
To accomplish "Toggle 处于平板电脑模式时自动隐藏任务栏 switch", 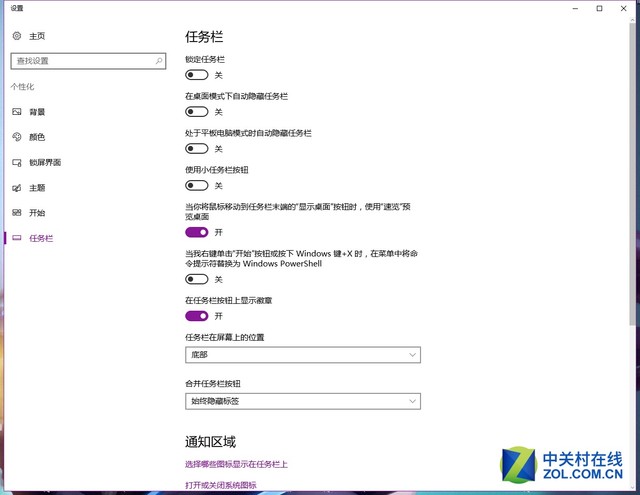I will 197,149.
